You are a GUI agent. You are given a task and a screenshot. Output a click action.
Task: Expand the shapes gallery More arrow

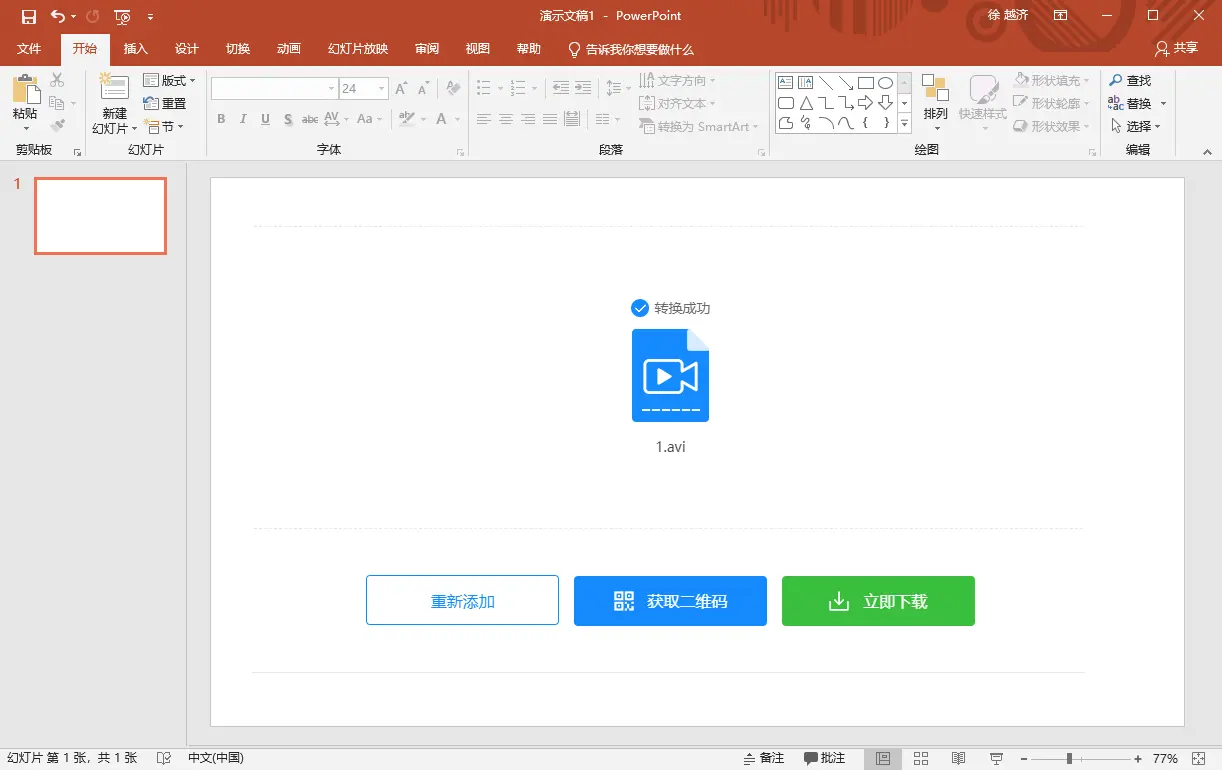tap(904, 124)
